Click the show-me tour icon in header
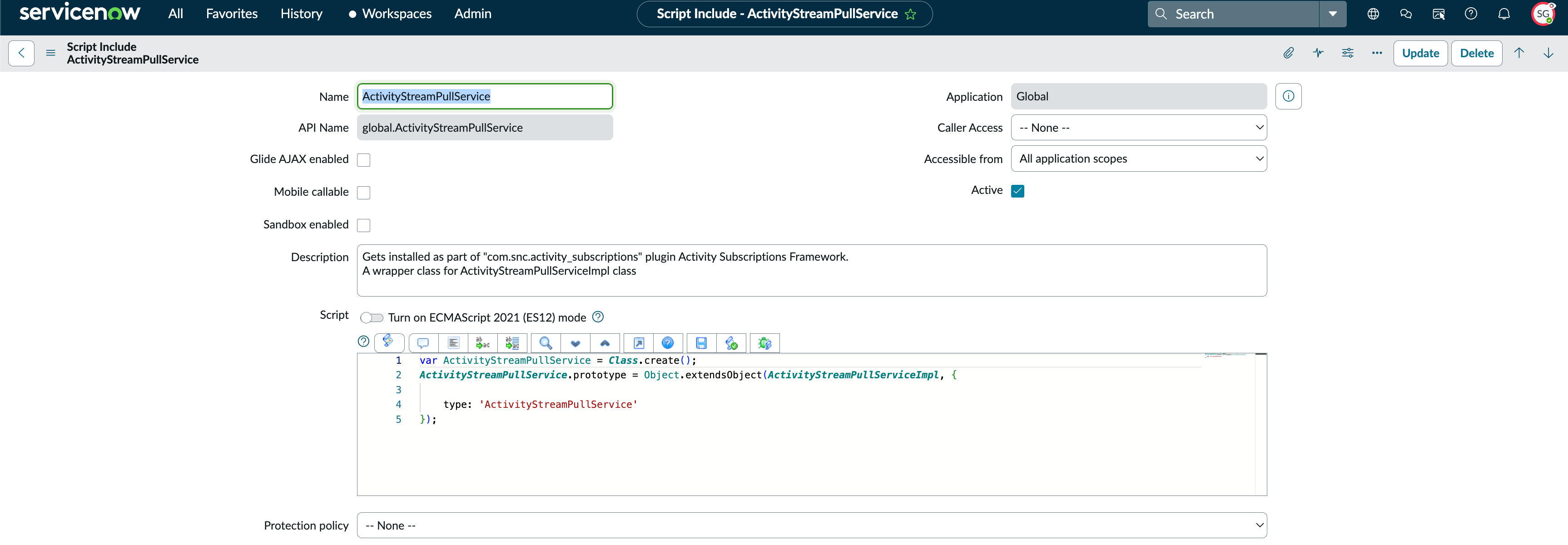Viewport: 1568px width, 545px height. 1439,14
